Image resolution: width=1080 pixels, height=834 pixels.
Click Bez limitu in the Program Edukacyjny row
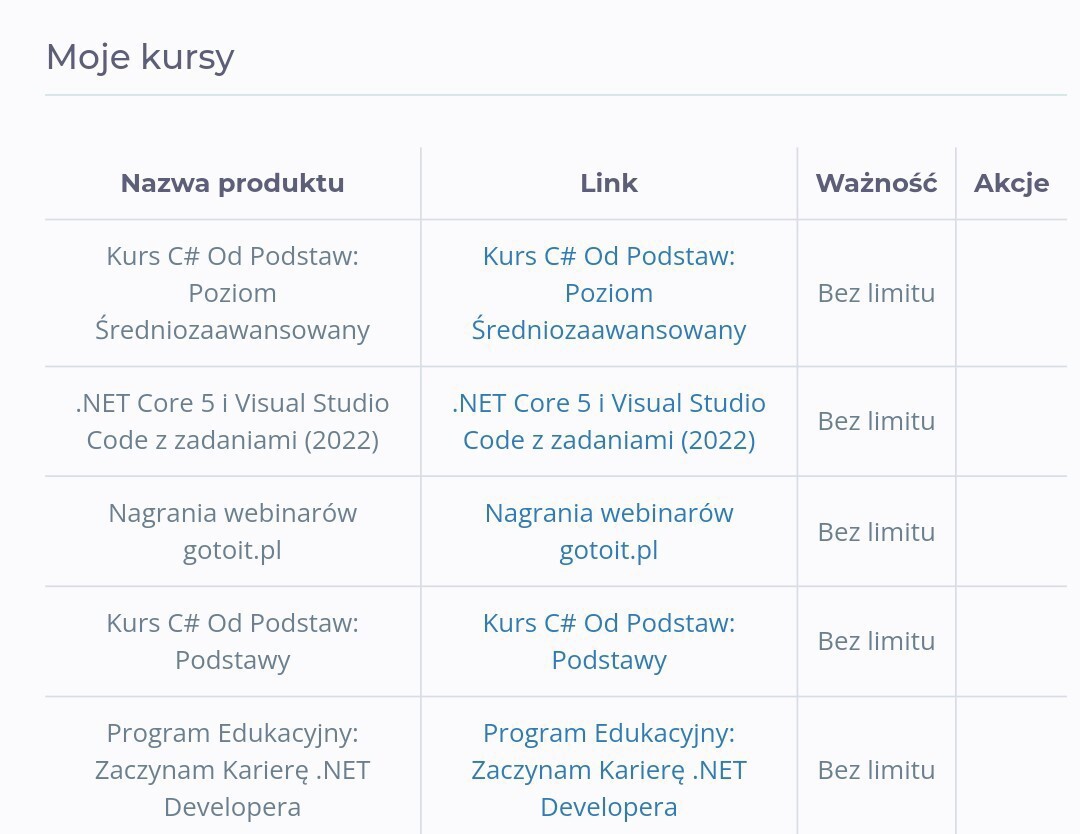[x=876, y=770]
